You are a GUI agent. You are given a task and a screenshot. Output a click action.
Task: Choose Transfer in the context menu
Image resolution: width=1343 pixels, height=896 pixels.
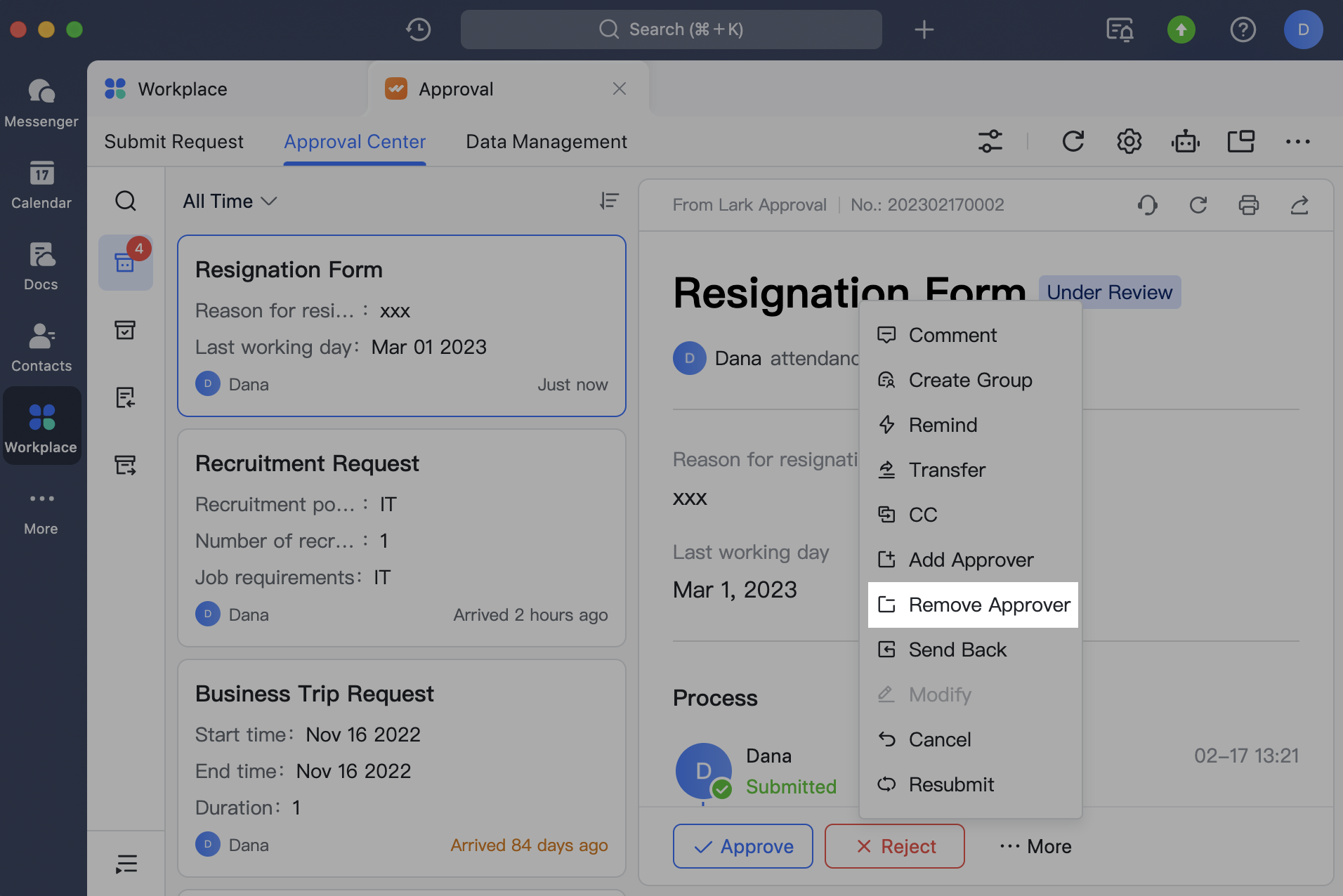946,470
